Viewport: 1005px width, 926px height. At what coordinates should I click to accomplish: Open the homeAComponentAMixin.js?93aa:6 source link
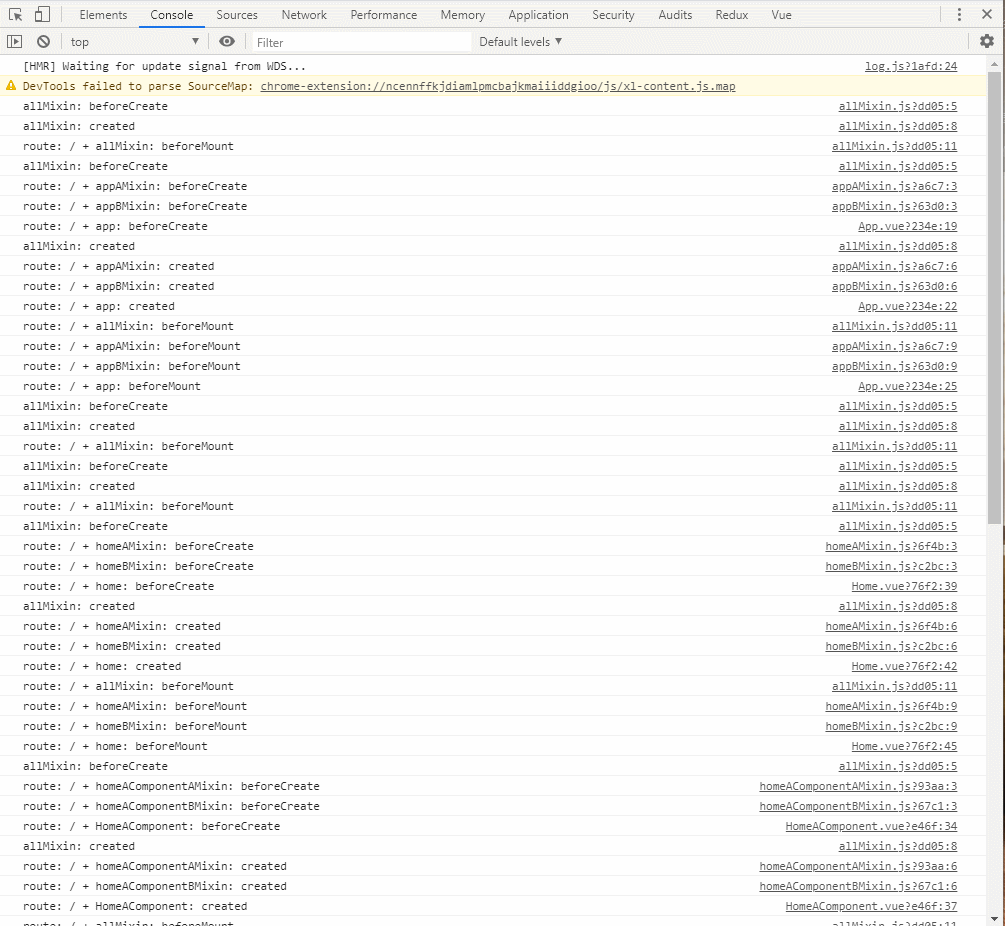(858, 866)
